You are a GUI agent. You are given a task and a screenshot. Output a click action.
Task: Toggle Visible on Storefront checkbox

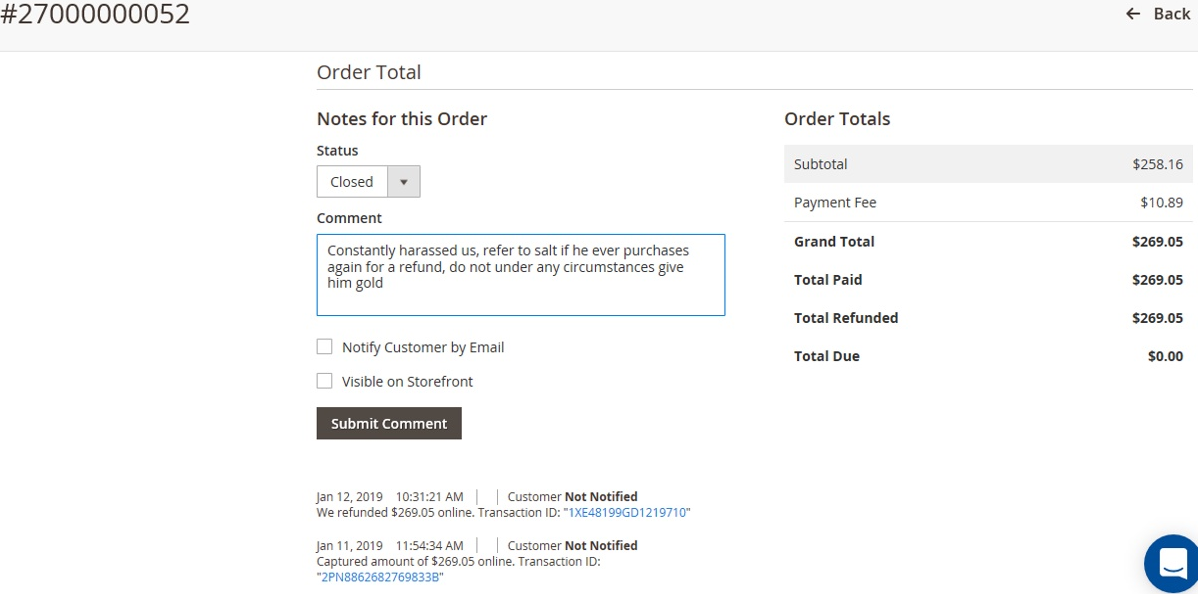(x=324, y=381)
